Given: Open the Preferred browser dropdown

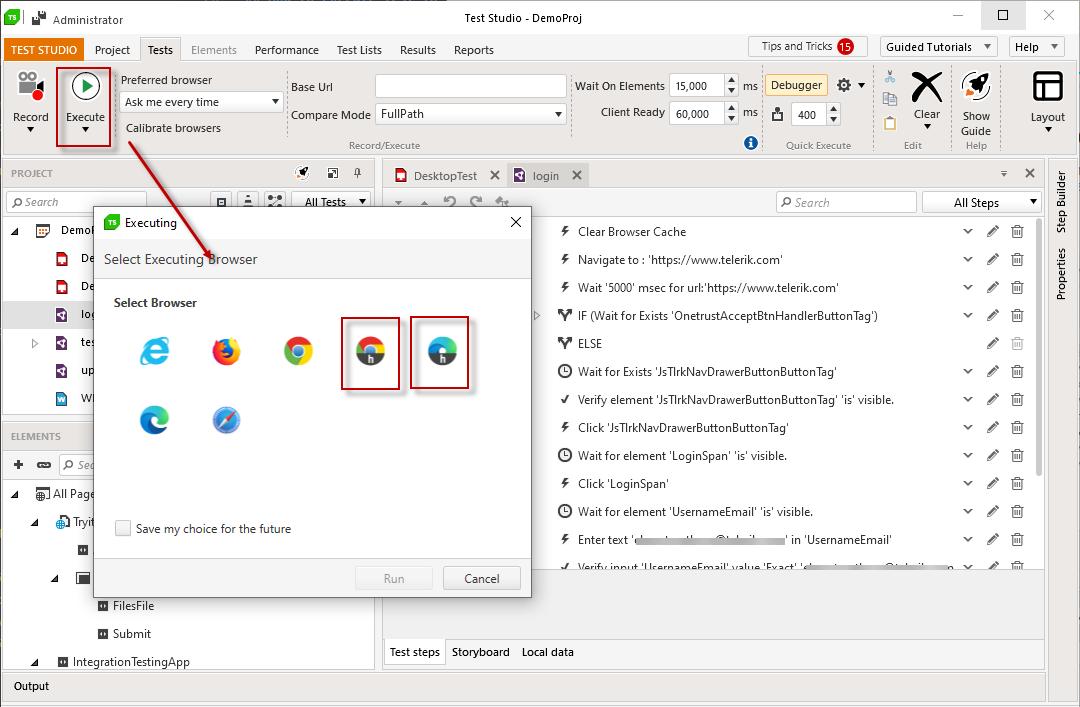Looking at the screenshot, I should pyautogui.click(x=202, y=102).
